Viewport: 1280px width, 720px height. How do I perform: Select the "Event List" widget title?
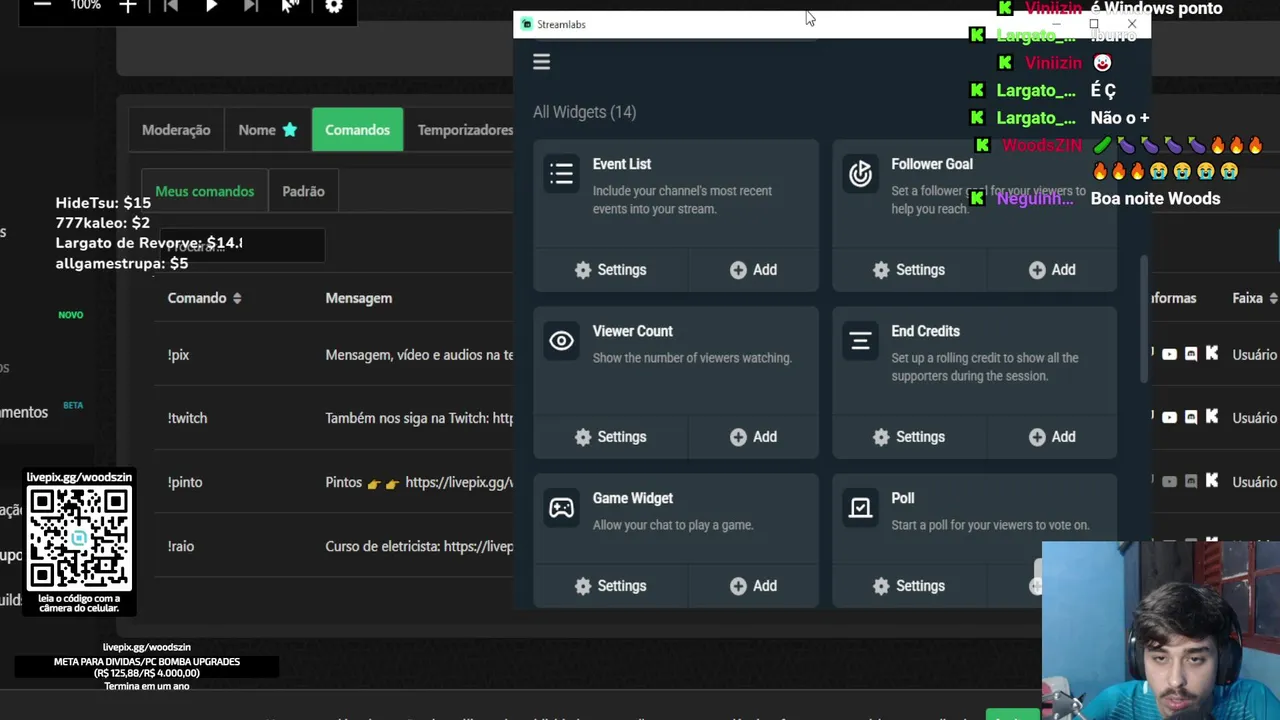pyautogui.click(x=621, y=164)
